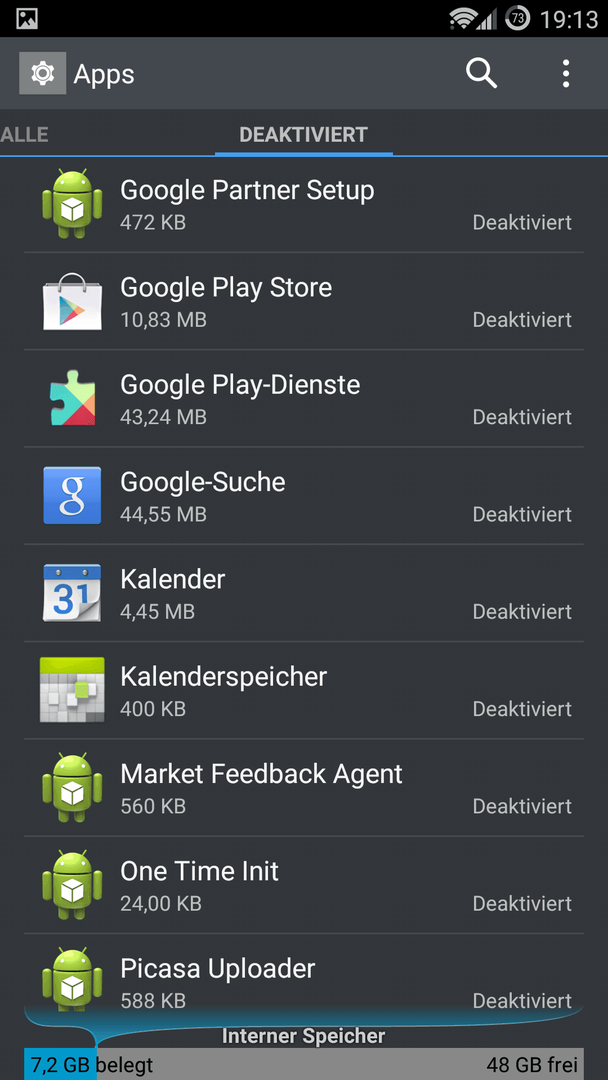Click the Interner Speicher usage bar

pyautogui.click(x=304, y=1065)
